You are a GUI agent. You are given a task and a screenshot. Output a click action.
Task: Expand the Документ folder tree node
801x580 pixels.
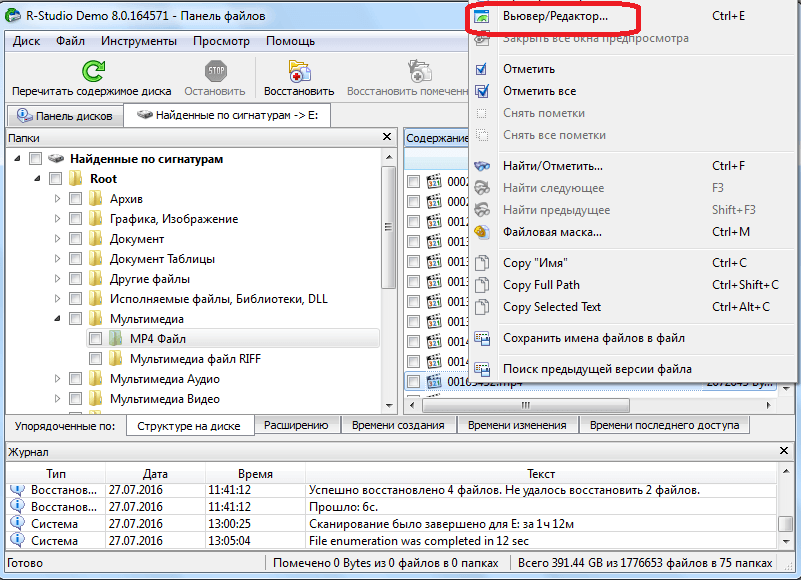(58, 239)
